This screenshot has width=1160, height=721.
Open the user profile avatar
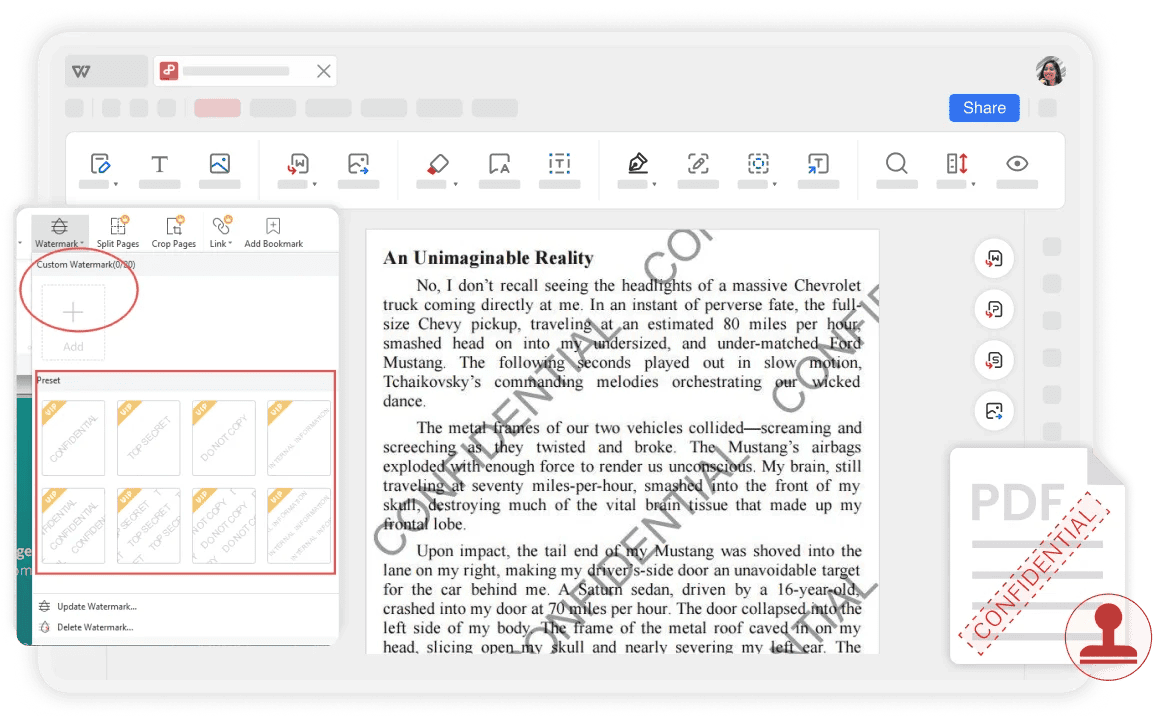click(1051, 71)
